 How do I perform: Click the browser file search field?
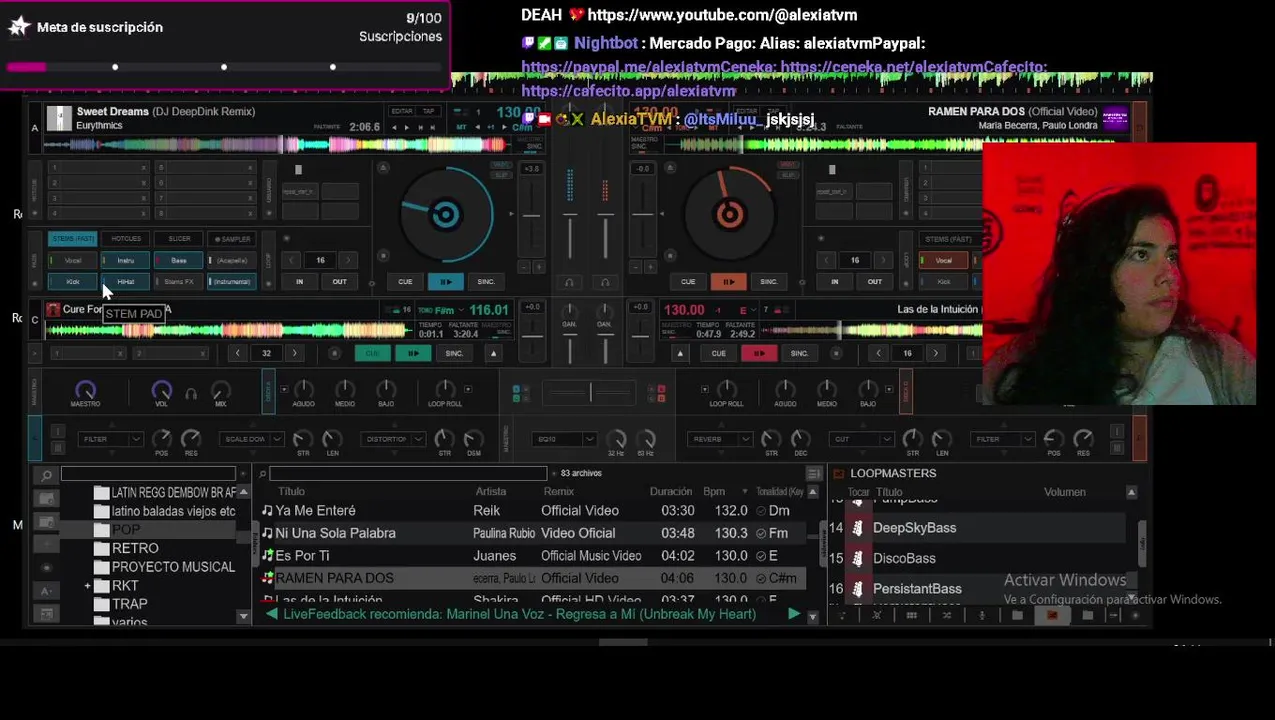(x=408, y=473)
